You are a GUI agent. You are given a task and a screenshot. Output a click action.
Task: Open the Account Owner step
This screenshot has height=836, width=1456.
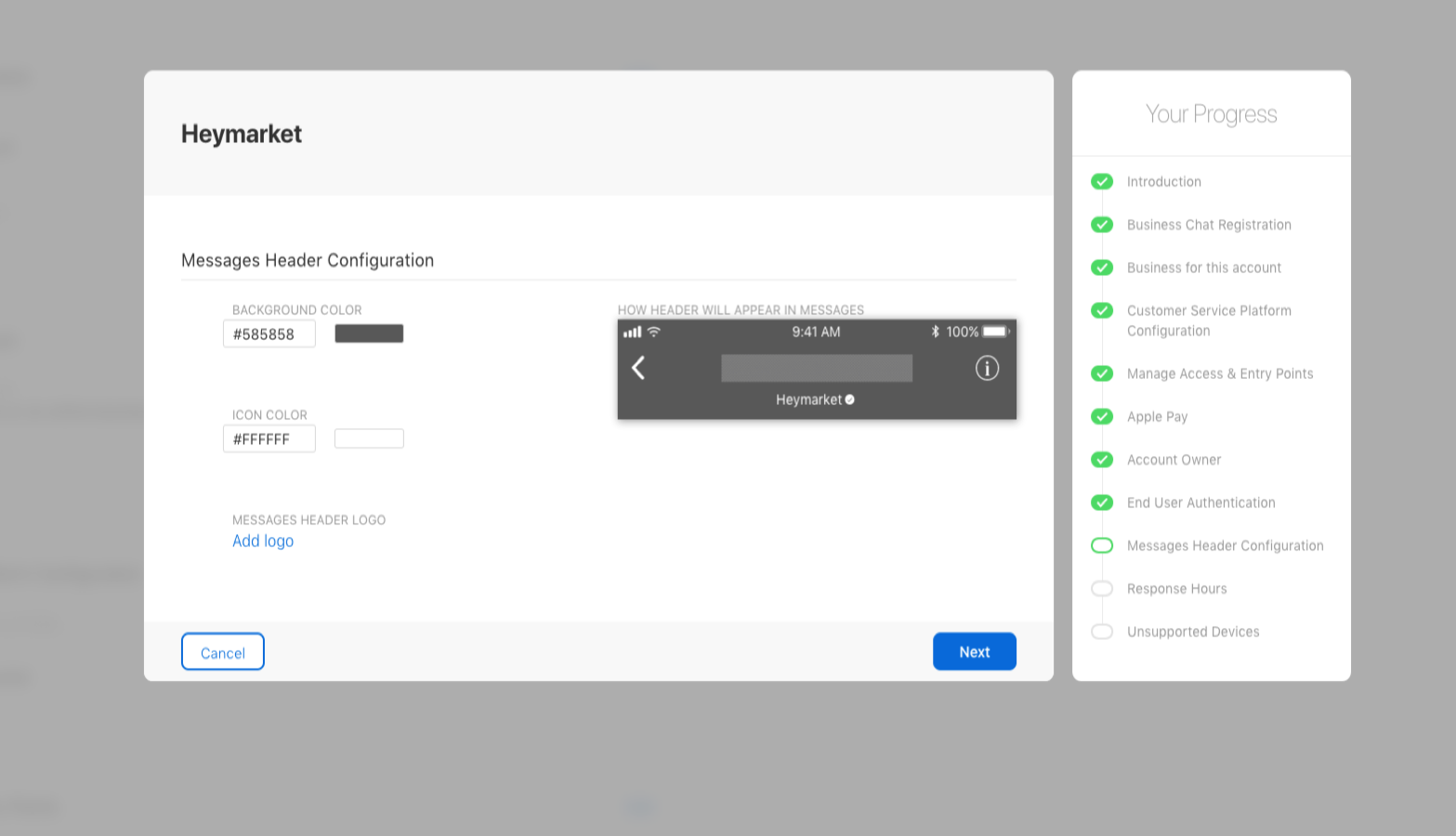[x=1174, y=460]
